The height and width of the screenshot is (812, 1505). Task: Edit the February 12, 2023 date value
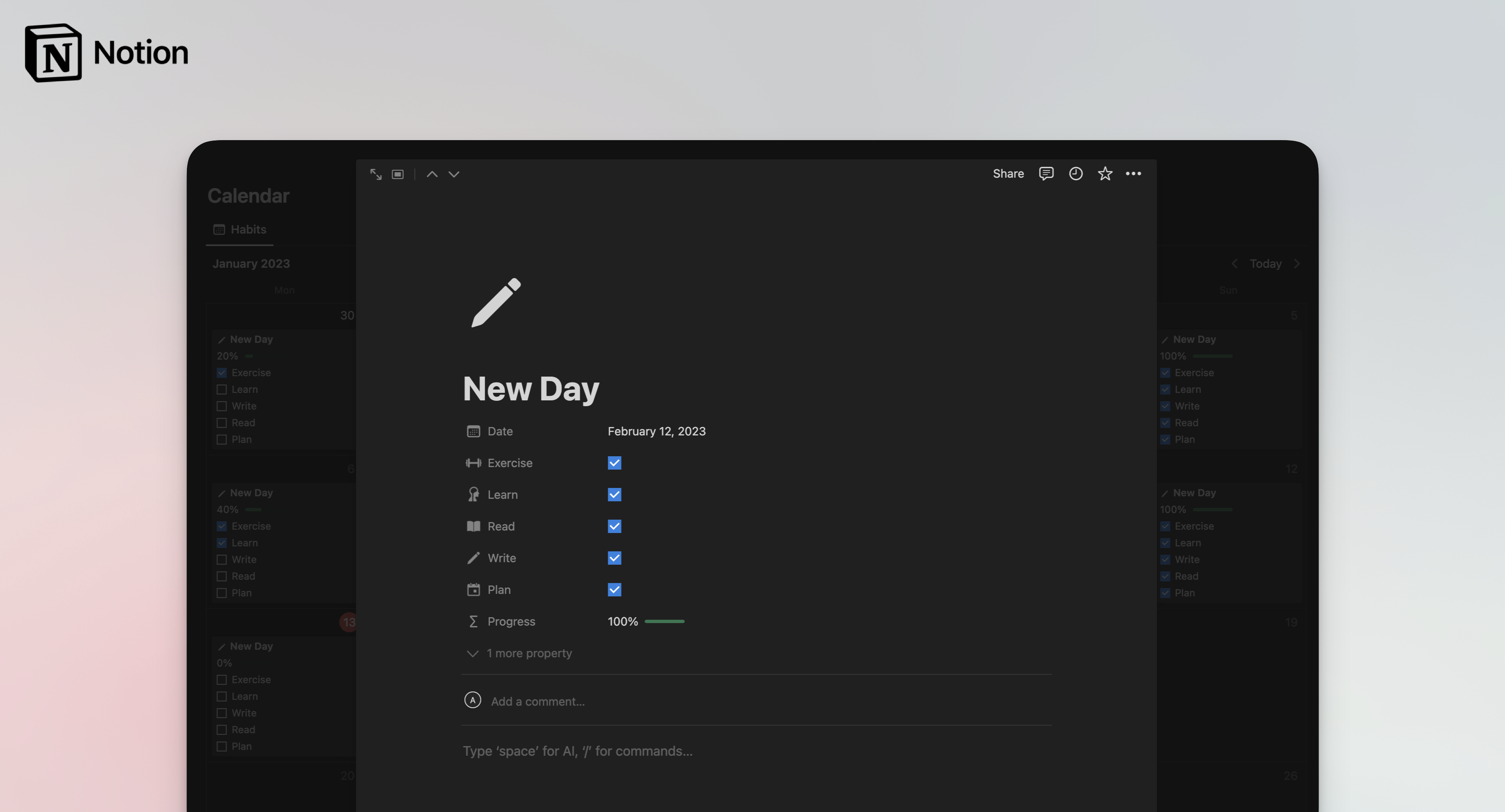[x=657, y=431]
